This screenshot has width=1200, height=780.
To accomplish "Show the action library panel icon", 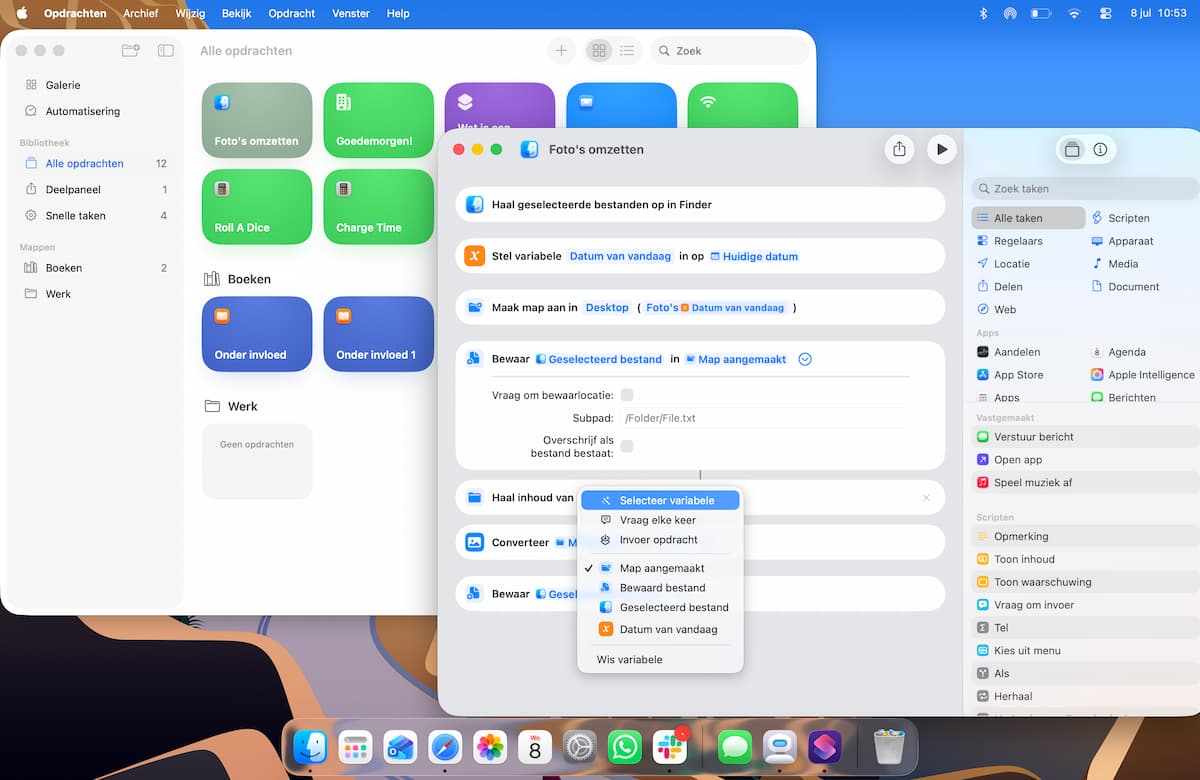I will [x=1072, y=150].
